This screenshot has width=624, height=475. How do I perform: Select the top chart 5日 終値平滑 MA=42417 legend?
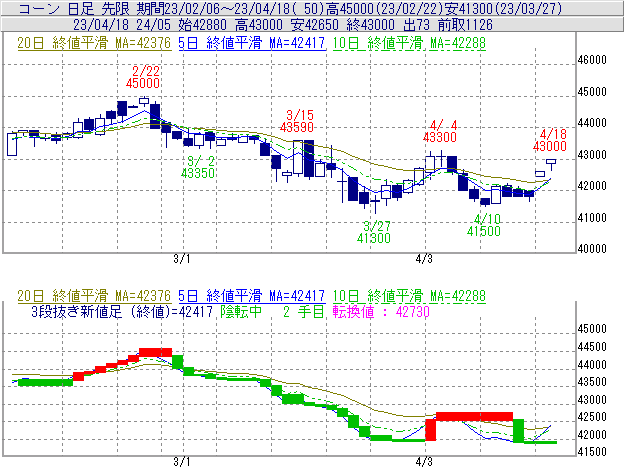[252, 43]
